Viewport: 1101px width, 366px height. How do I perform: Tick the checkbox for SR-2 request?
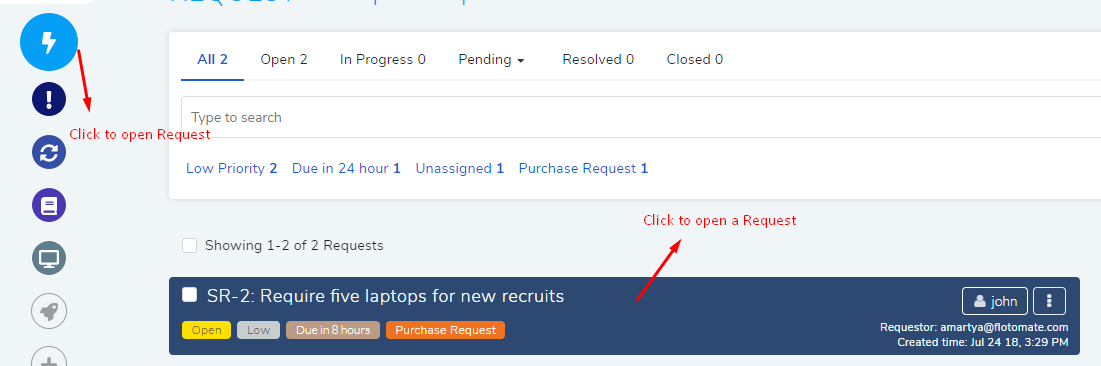pyautogui.click(x=190, y=294)
